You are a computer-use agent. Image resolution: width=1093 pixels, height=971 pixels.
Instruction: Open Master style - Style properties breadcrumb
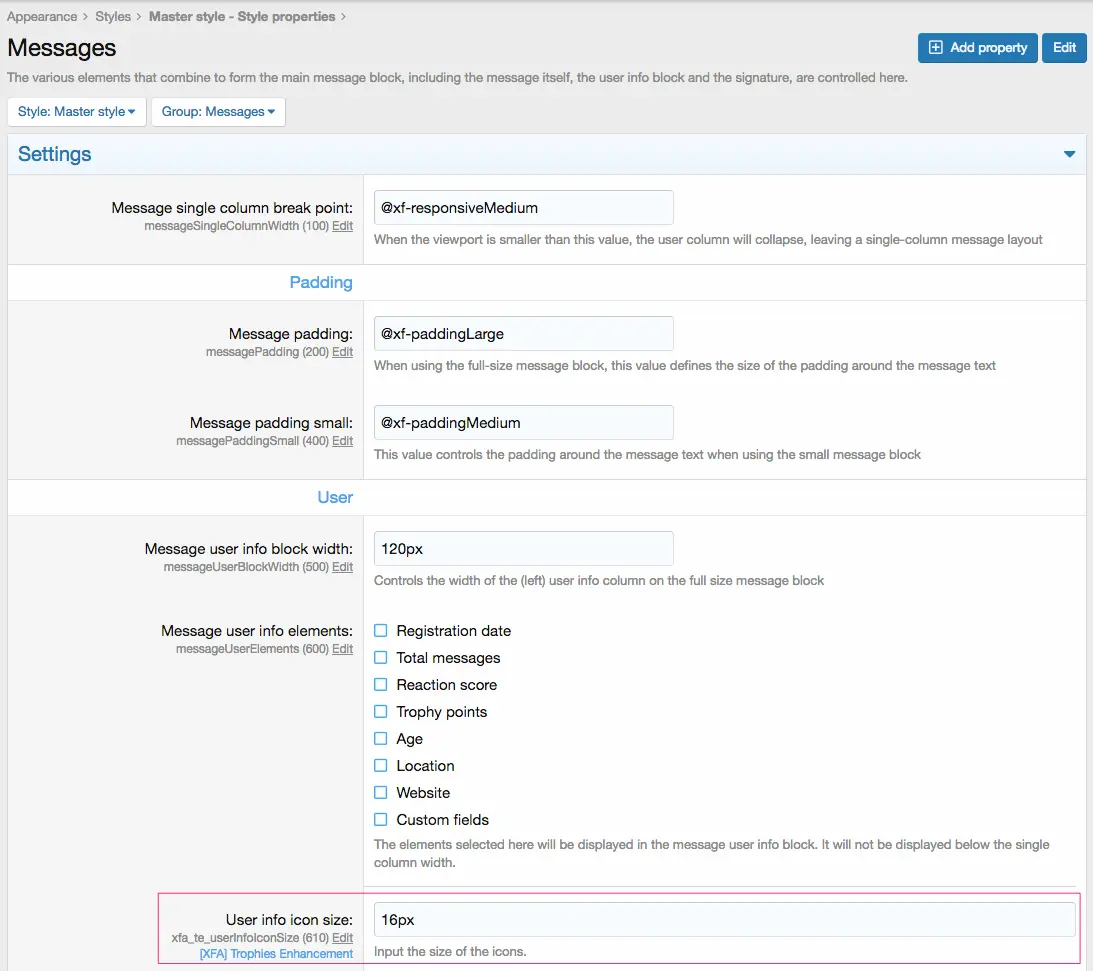(x=242, y=17)
